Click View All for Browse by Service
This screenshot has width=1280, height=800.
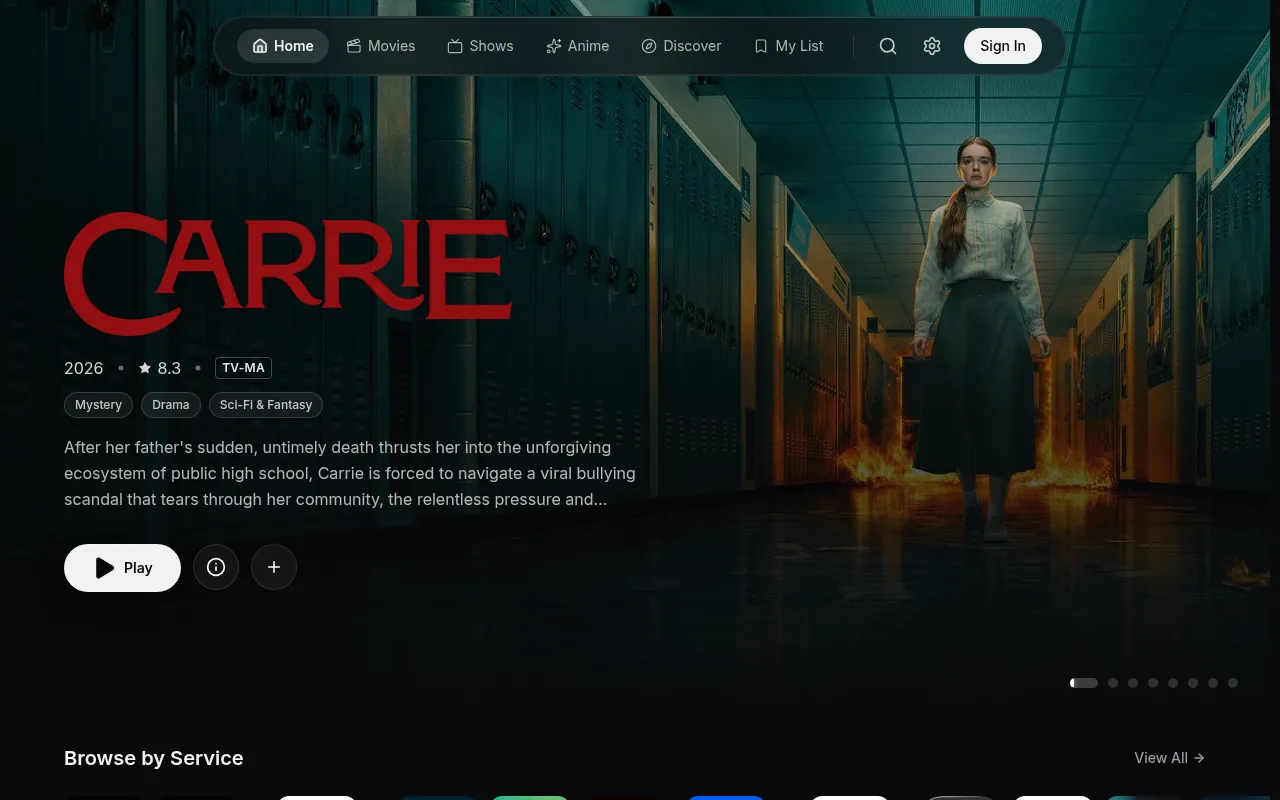click(x=1169, y=758)
